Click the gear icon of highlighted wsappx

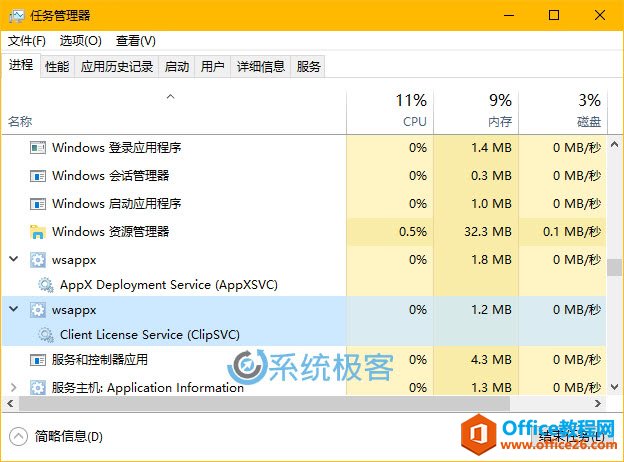pos(38,310)
